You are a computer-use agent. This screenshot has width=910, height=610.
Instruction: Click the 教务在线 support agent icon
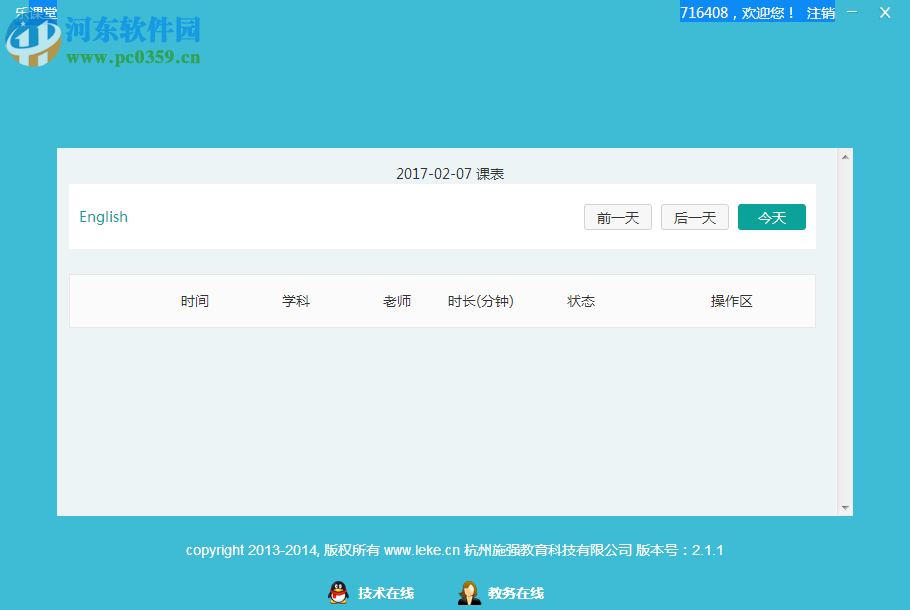469,593
